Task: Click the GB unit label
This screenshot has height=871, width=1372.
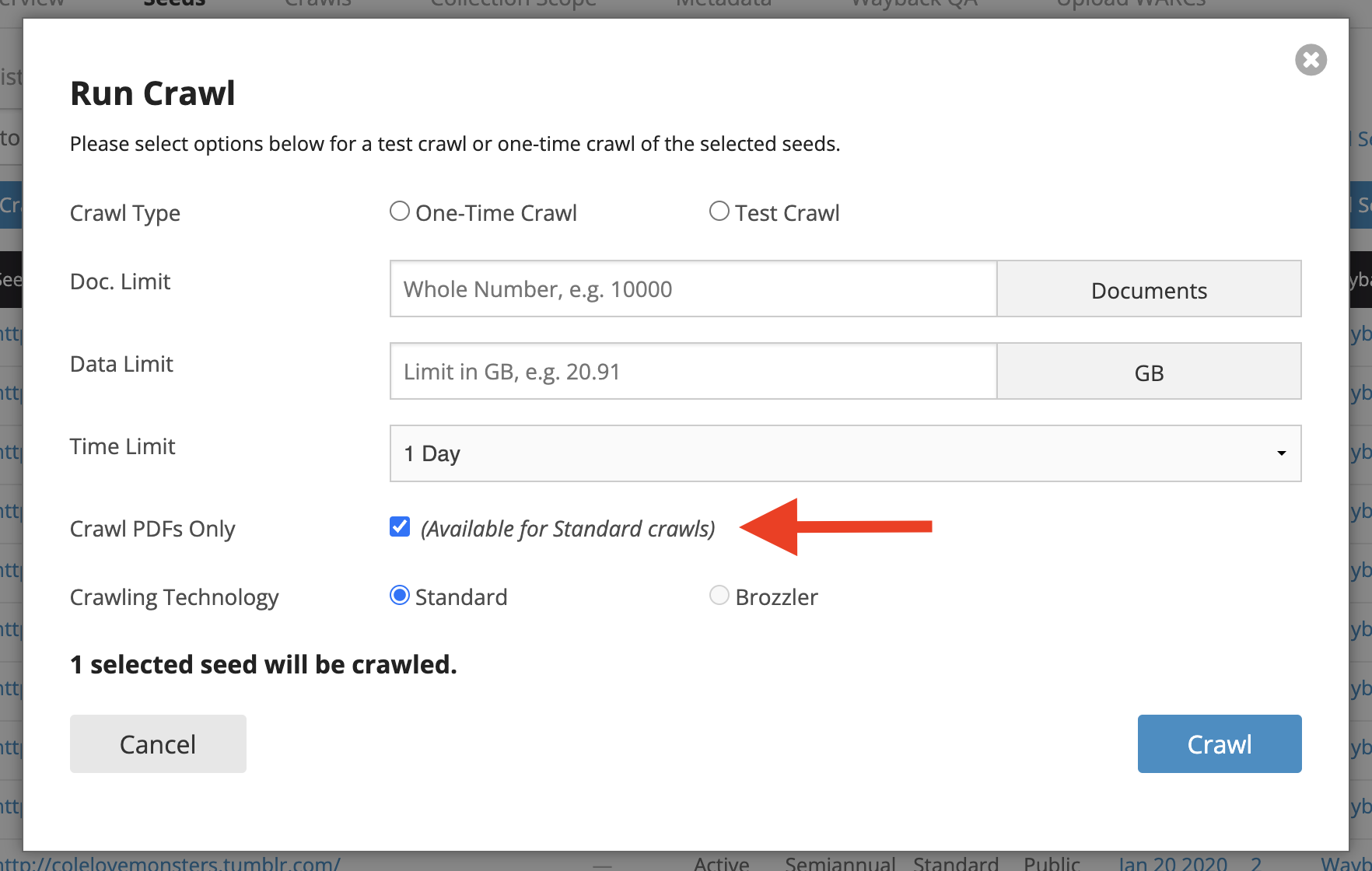Action: pyautogui.click(x=1149, y=373)
